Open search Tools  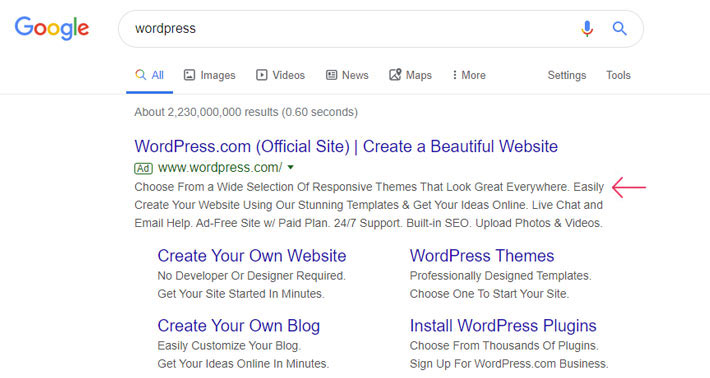coord(618,75)
